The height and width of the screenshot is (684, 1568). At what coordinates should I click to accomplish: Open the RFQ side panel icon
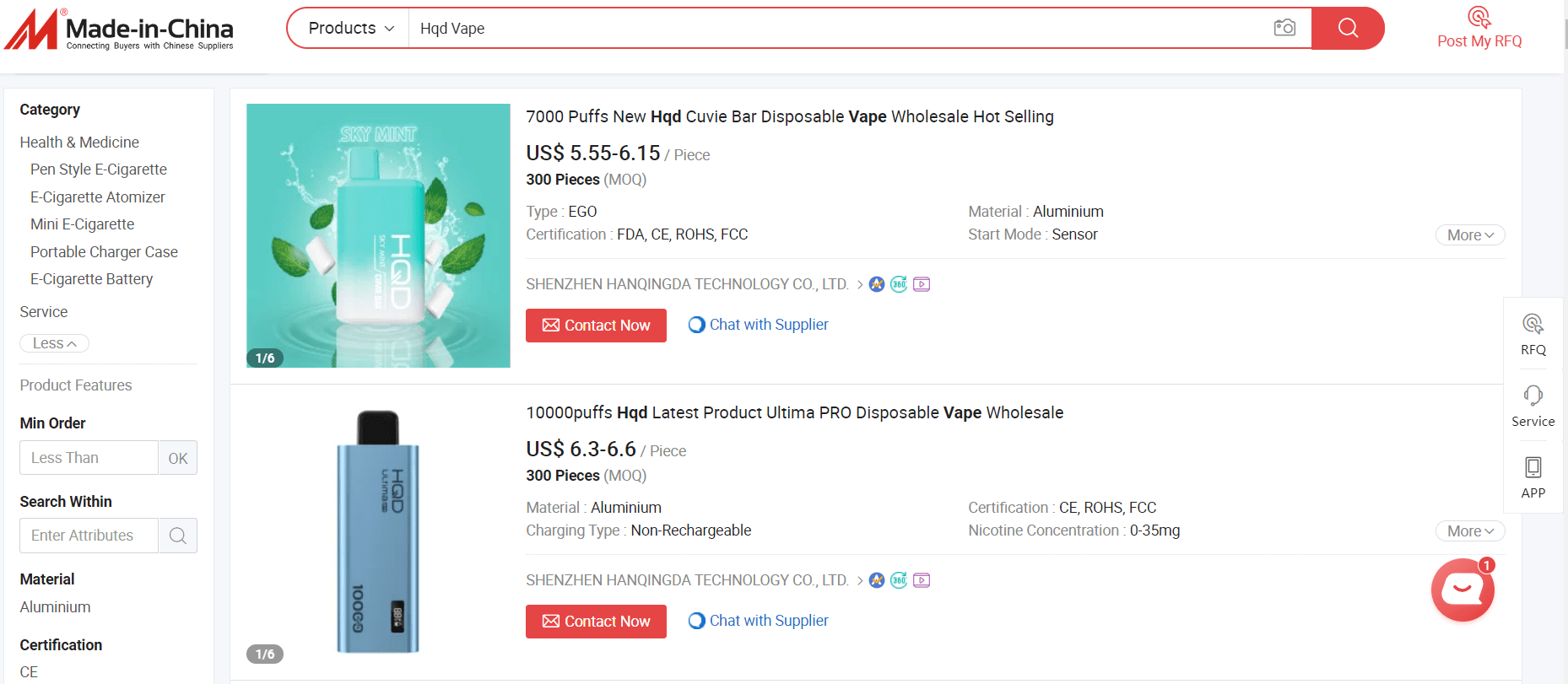1533,334
